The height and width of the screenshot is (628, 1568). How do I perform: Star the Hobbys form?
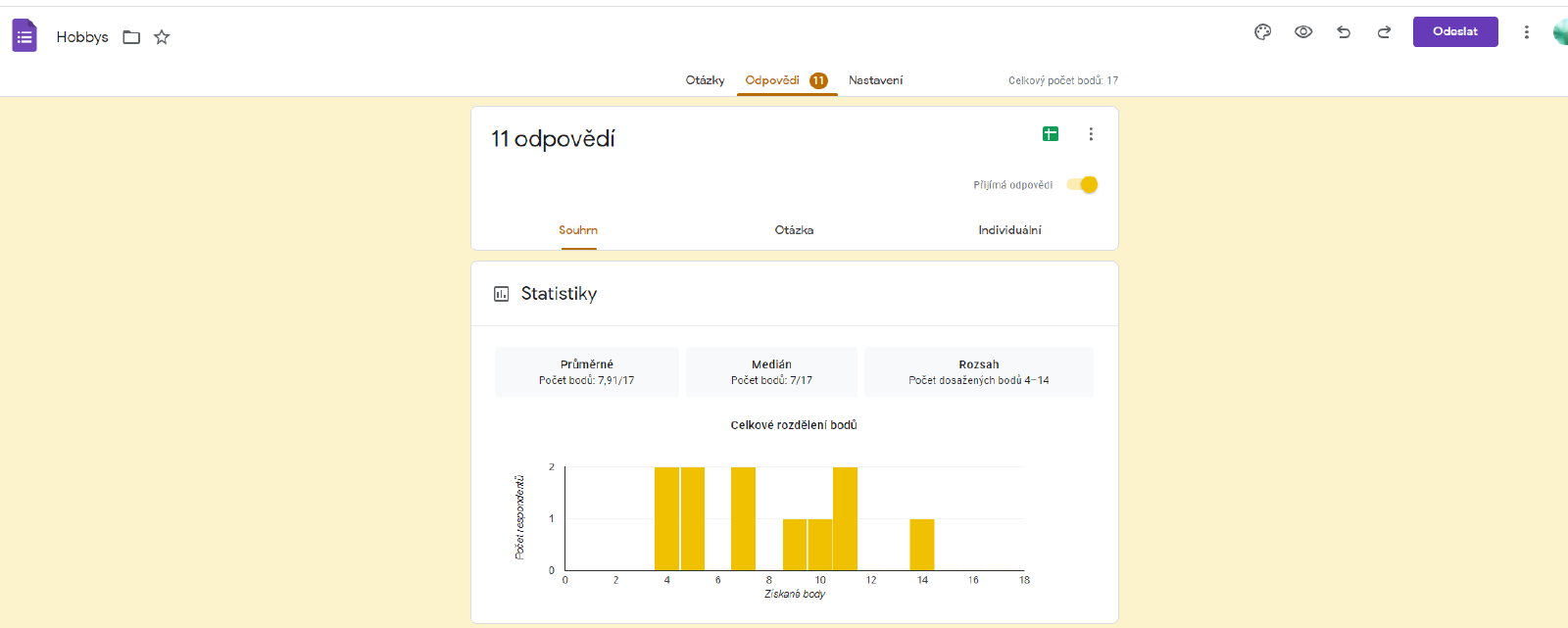(x=162, y=37)
